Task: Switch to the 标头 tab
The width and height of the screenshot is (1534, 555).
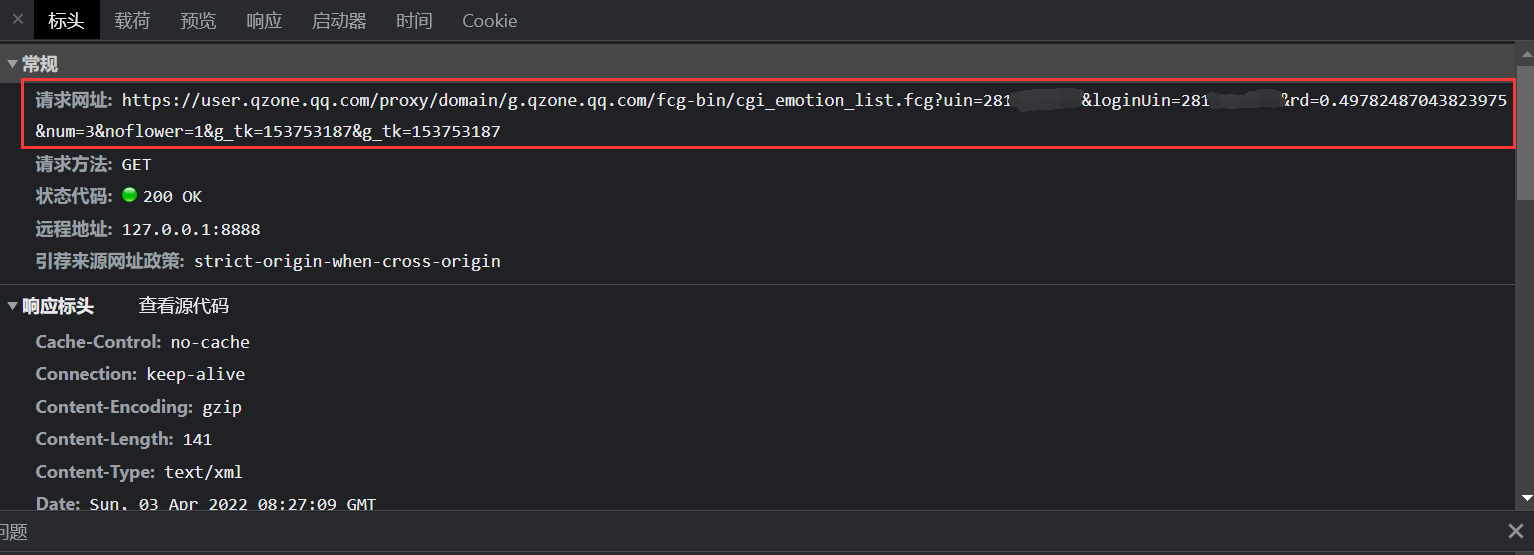Action: [66, 21]
